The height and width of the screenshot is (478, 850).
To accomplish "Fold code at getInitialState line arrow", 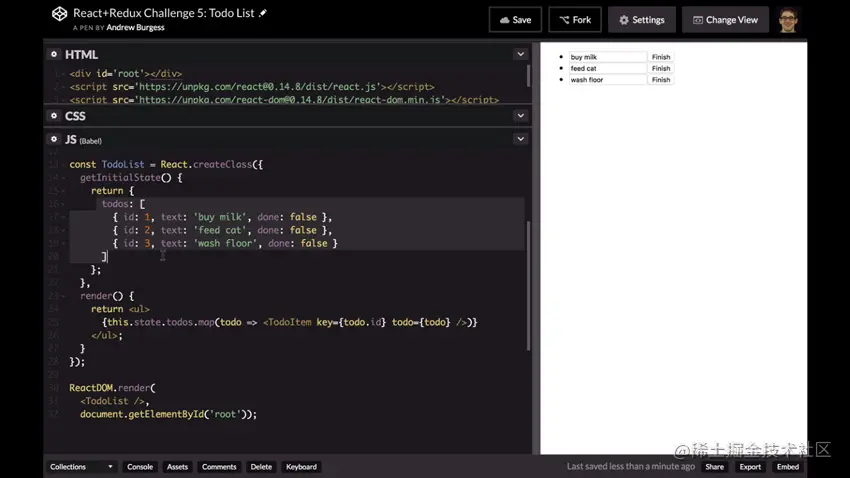I will coord(63,178).
